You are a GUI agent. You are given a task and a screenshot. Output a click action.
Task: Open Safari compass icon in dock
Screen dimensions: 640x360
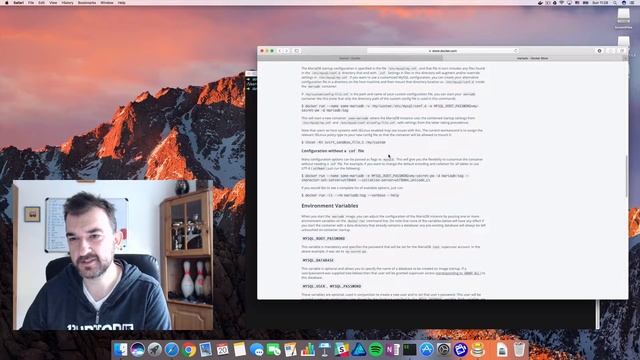coord(172,350)
